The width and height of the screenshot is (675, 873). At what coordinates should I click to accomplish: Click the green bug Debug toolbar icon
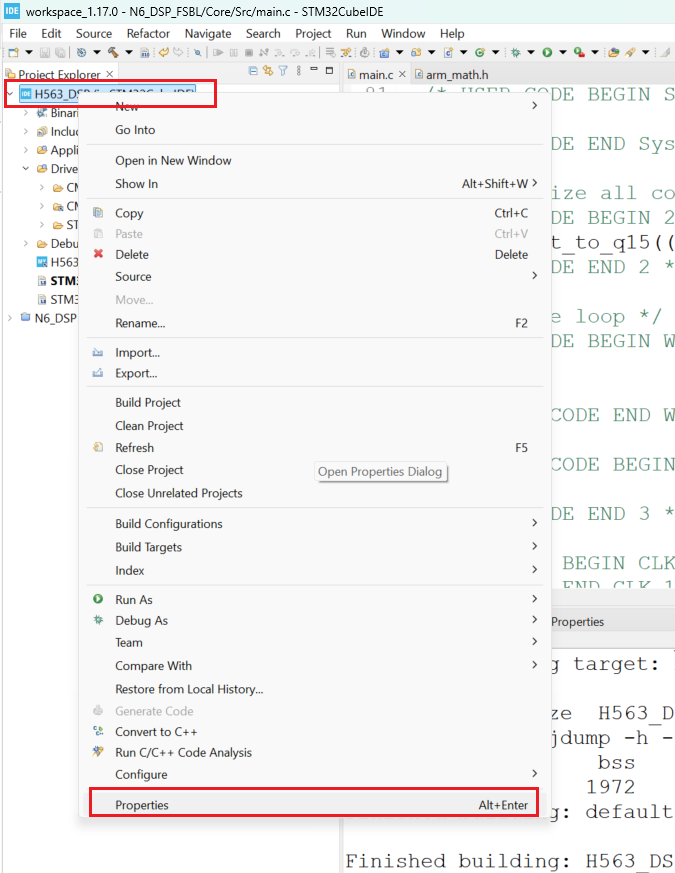pyautogui.click(x=516, y=52)
